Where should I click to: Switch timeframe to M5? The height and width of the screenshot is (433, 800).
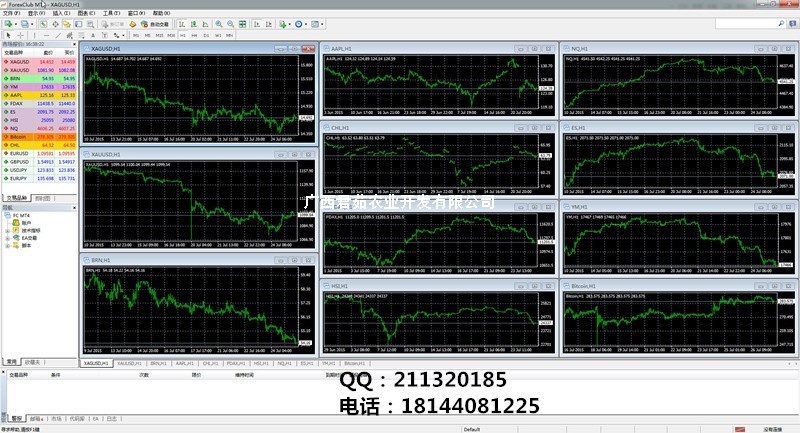point(147,35)
